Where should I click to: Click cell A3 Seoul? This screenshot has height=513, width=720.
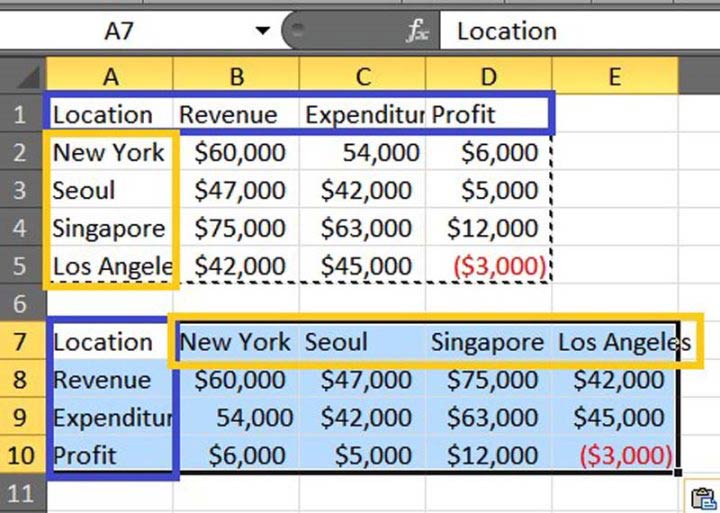pyautogui.click(x=110, y=189)
